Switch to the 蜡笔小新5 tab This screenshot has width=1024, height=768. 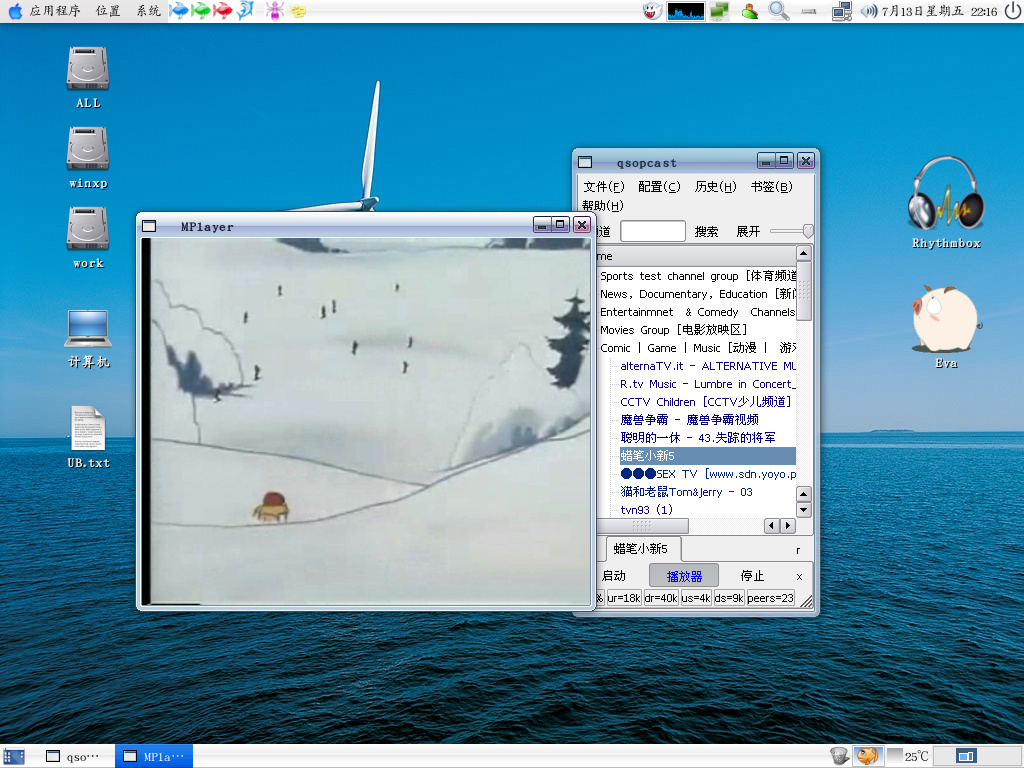coord(641,549)
